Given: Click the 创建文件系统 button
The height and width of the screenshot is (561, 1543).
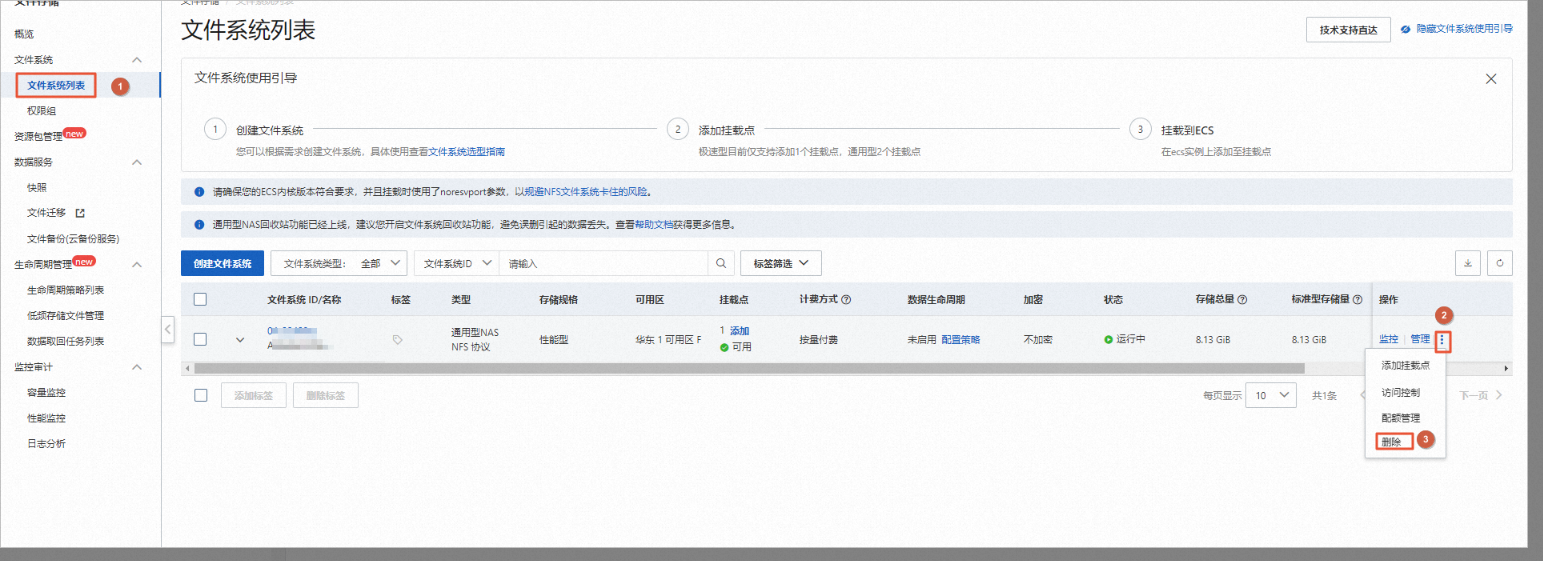Looking at the screenshot, I should (x=222, y=264).
